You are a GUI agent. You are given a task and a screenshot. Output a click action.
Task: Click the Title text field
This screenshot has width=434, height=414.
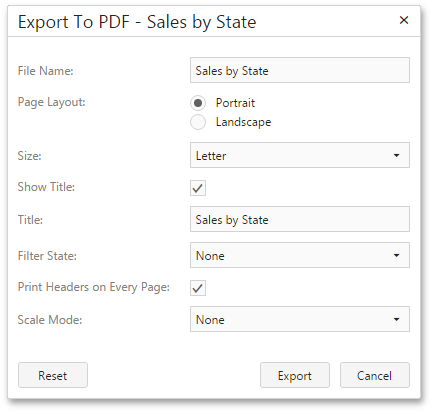click(x=300, y=219)
